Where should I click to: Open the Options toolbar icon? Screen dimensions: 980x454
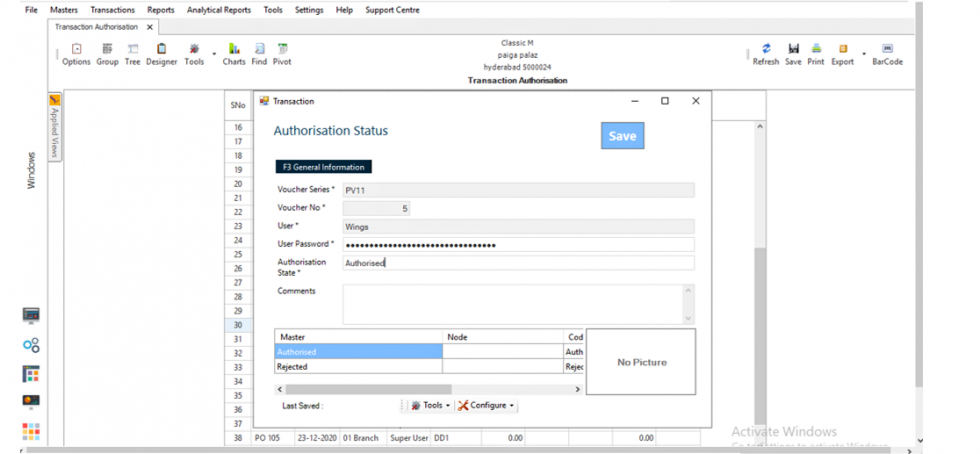pos(76,54)
